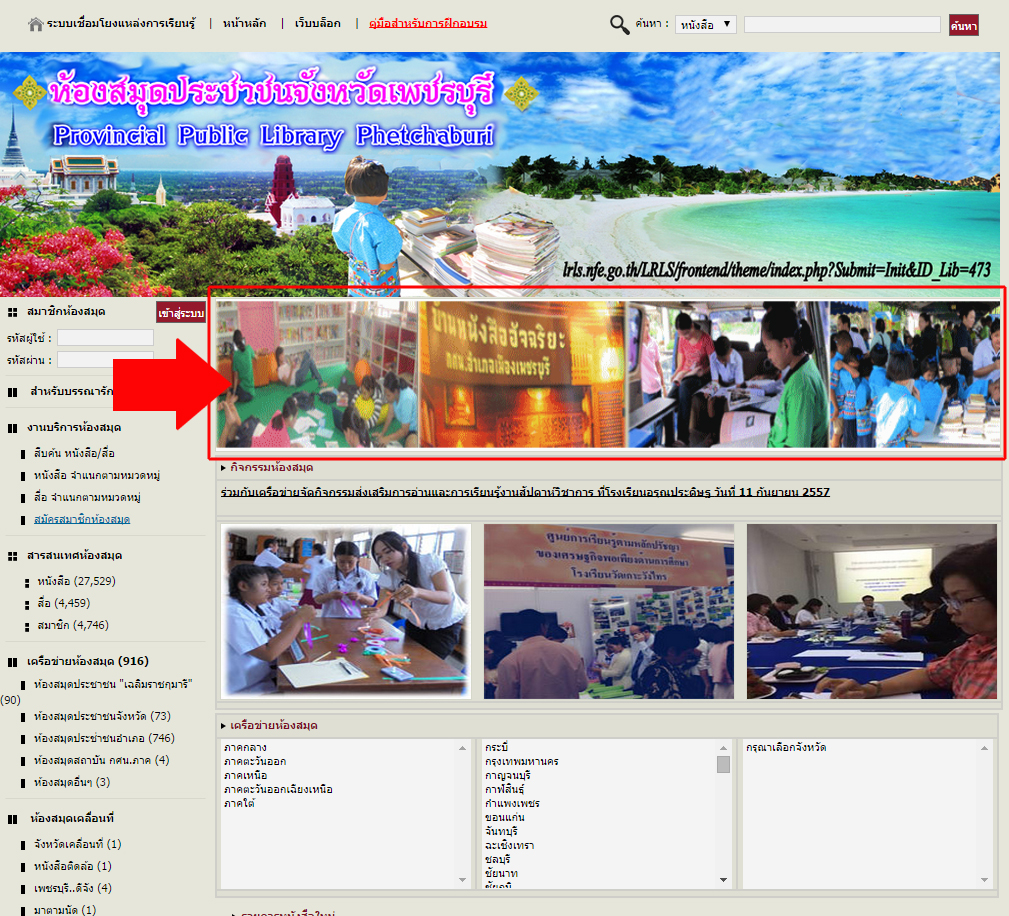
Task: Select 'จันทบุรี' in the province list
Action: (501, 832)
